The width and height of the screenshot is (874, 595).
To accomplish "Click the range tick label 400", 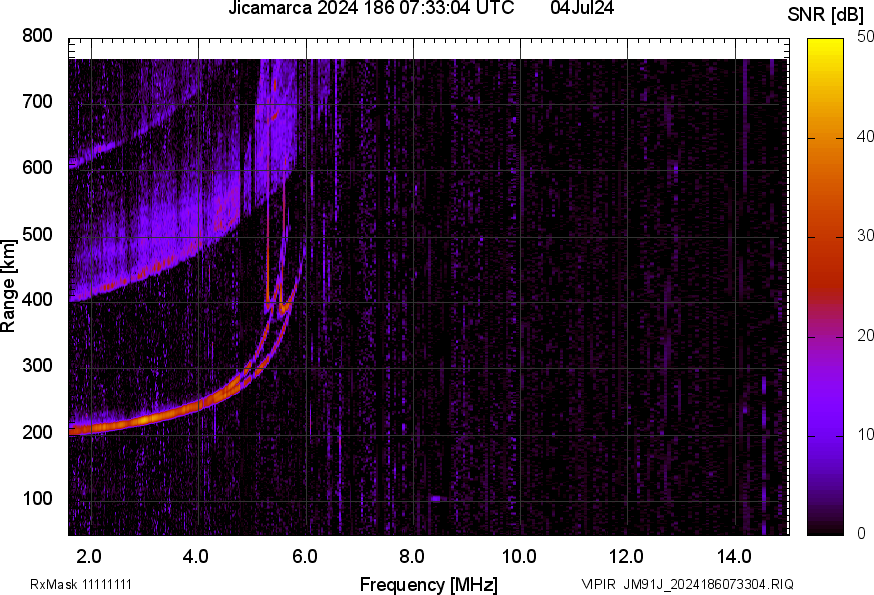I will point(37,300).
